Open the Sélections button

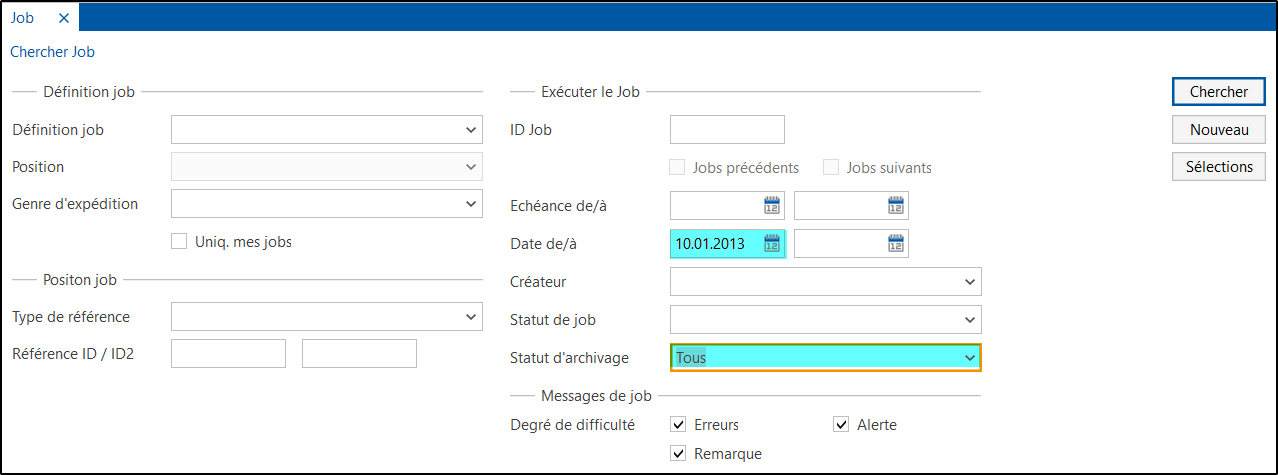coord(1219,167)
